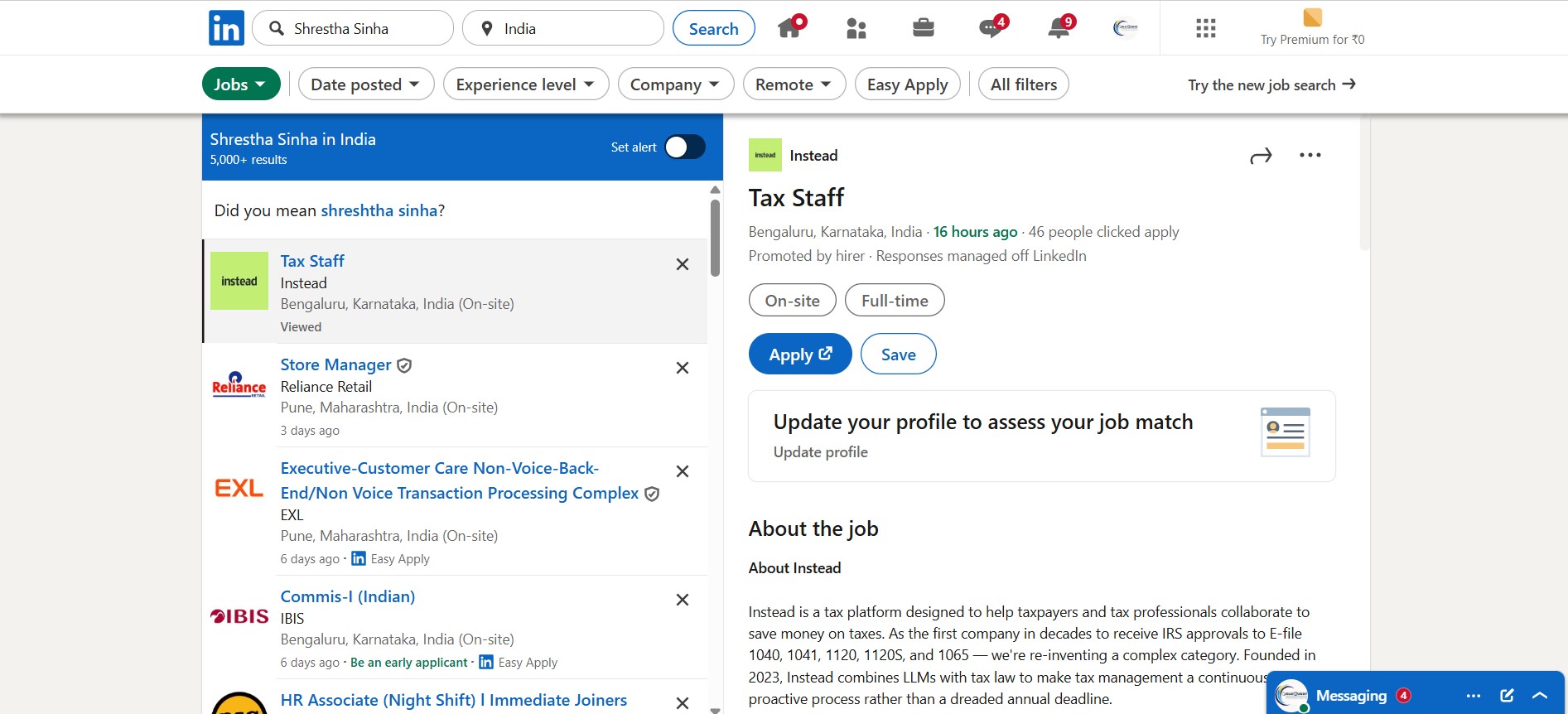The image size is (1568, 714).
Task: Click the IBIS company logo
Action: 239,616
